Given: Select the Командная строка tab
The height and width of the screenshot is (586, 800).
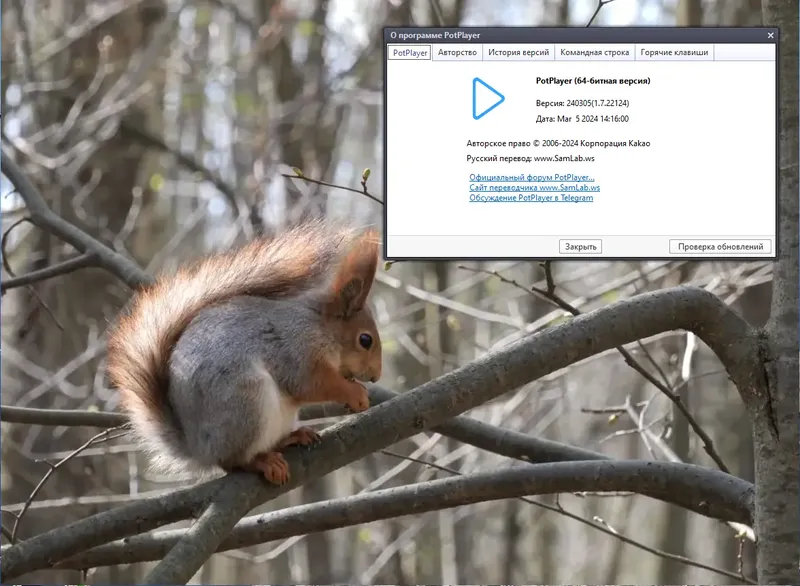Looking at the screenshot, I should pos(594,52).
